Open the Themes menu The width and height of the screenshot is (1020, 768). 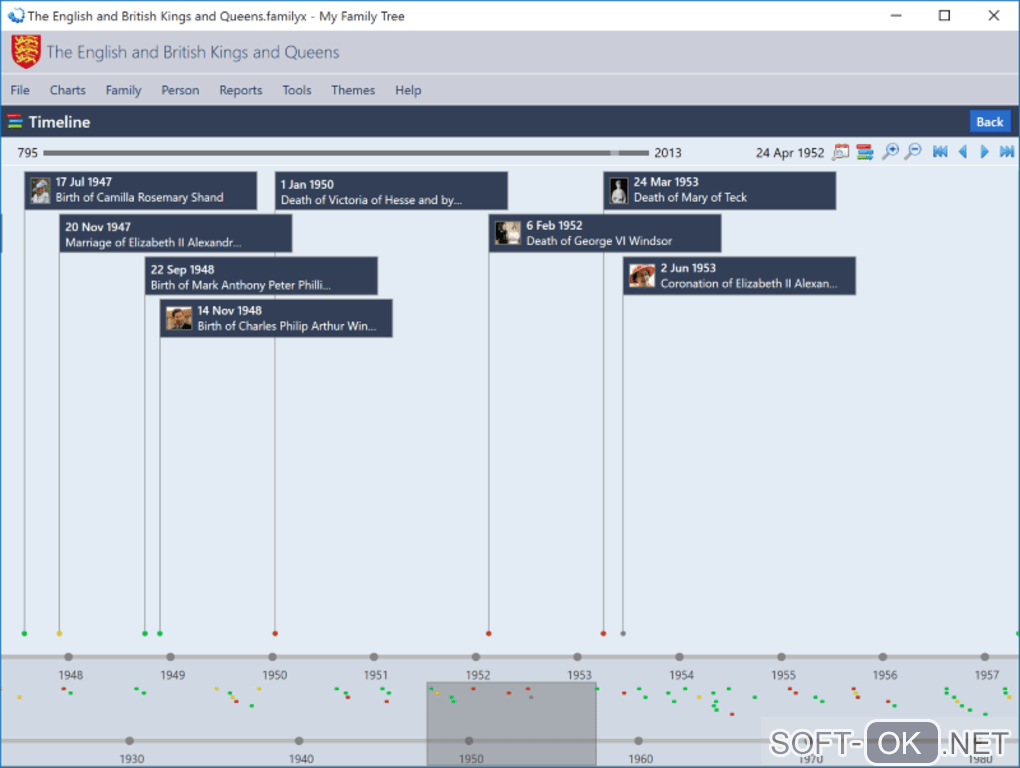click(353, 90)
